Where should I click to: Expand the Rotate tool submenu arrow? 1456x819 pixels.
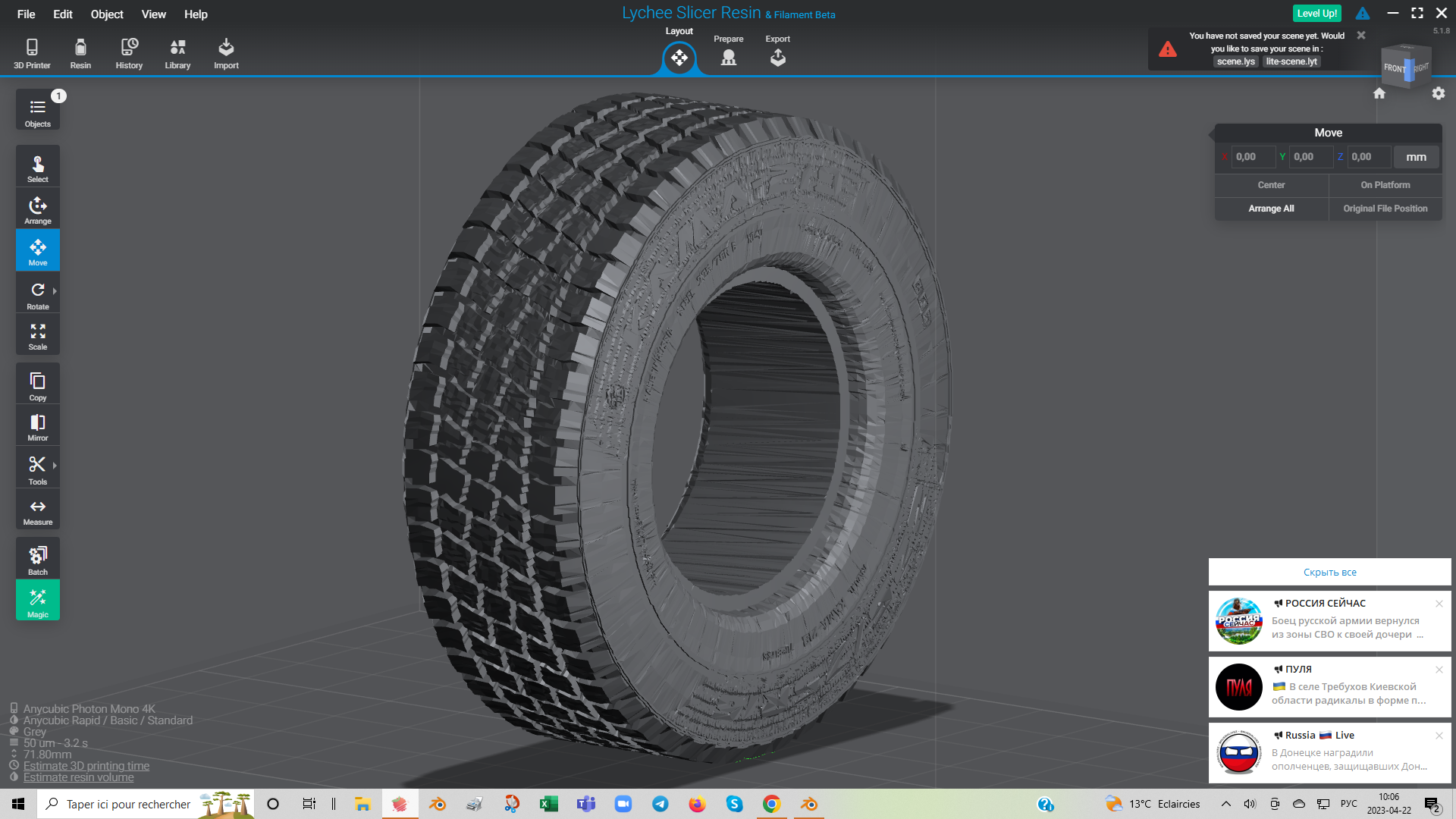coord(55,291)
